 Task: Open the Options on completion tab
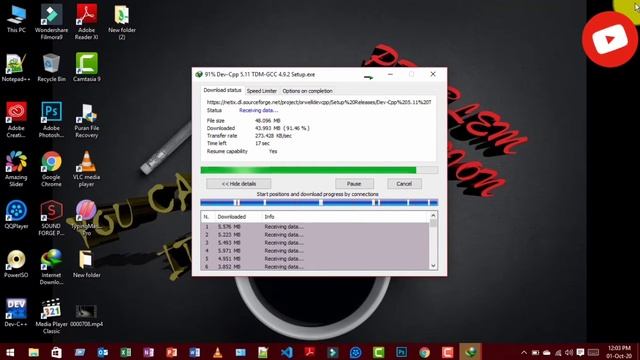coord(307,91)
